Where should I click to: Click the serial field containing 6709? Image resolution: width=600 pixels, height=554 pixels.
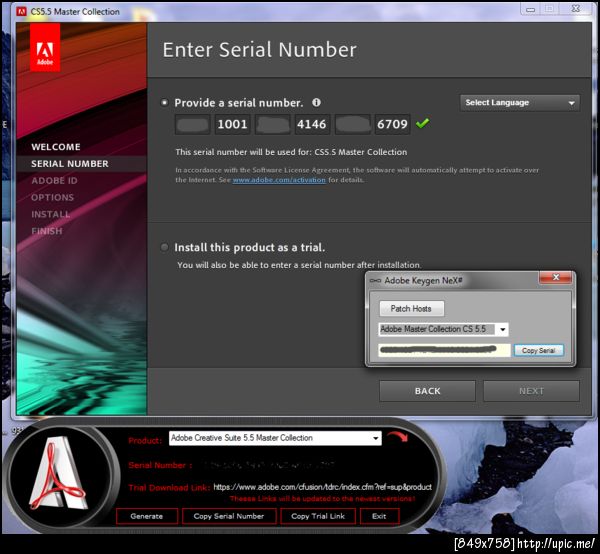tap(392, 124)
